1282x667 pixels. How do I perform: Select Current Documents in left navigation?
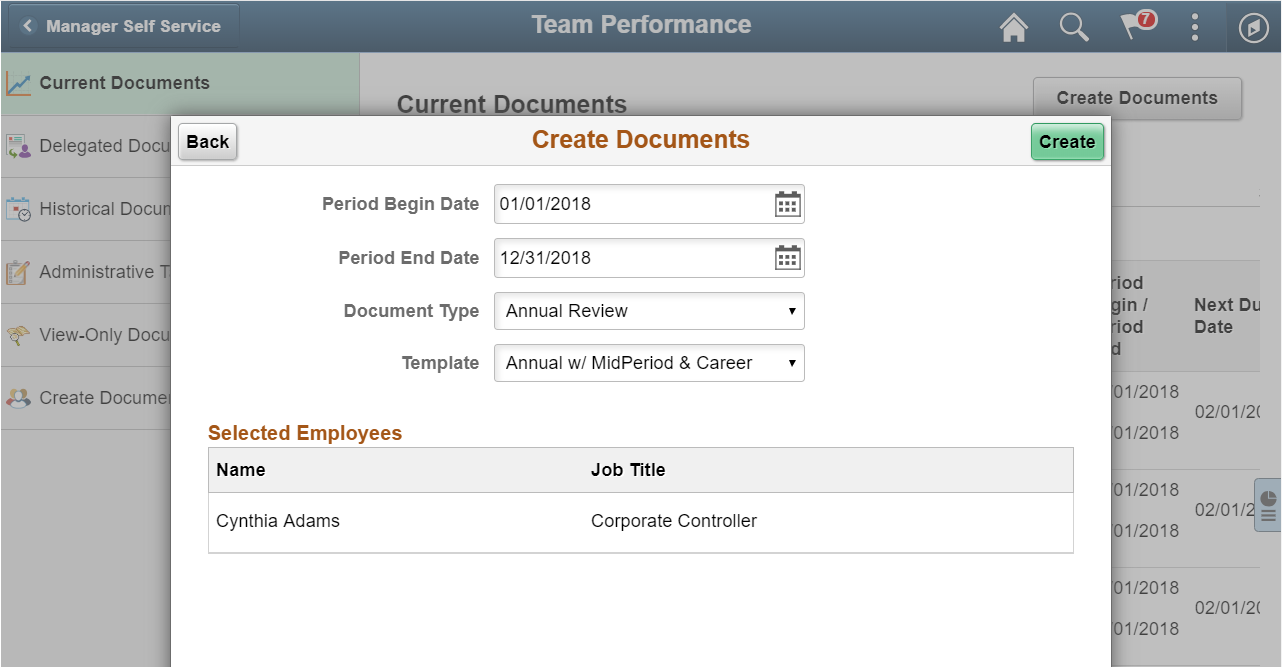[x=180, y=84]
